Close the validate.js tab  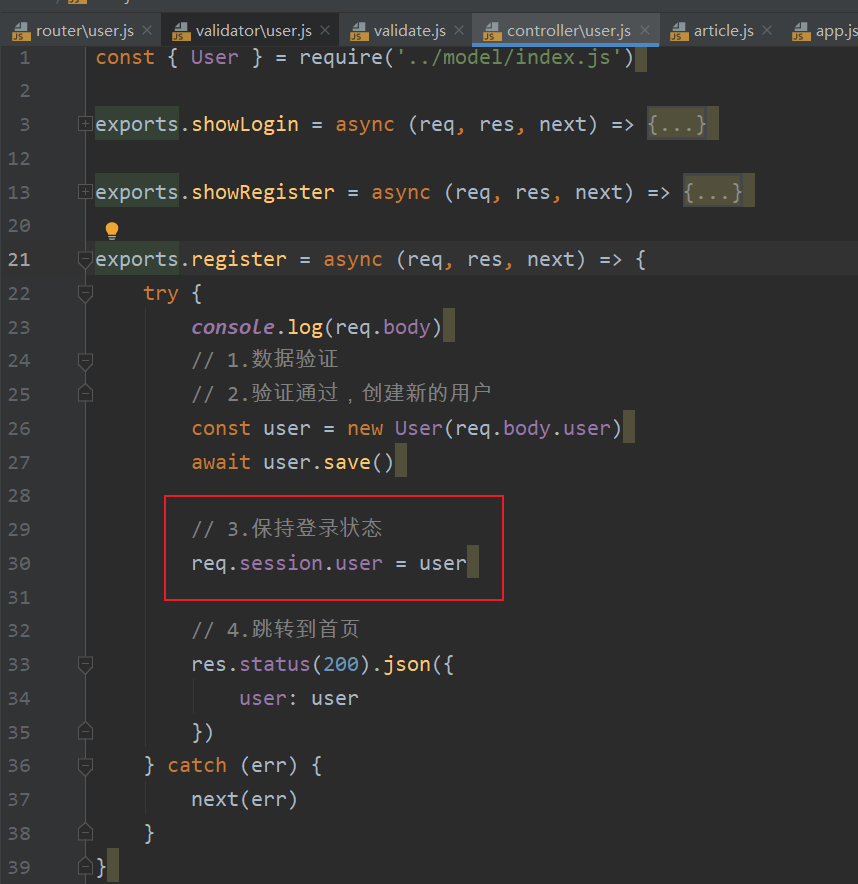click(459, 30)
